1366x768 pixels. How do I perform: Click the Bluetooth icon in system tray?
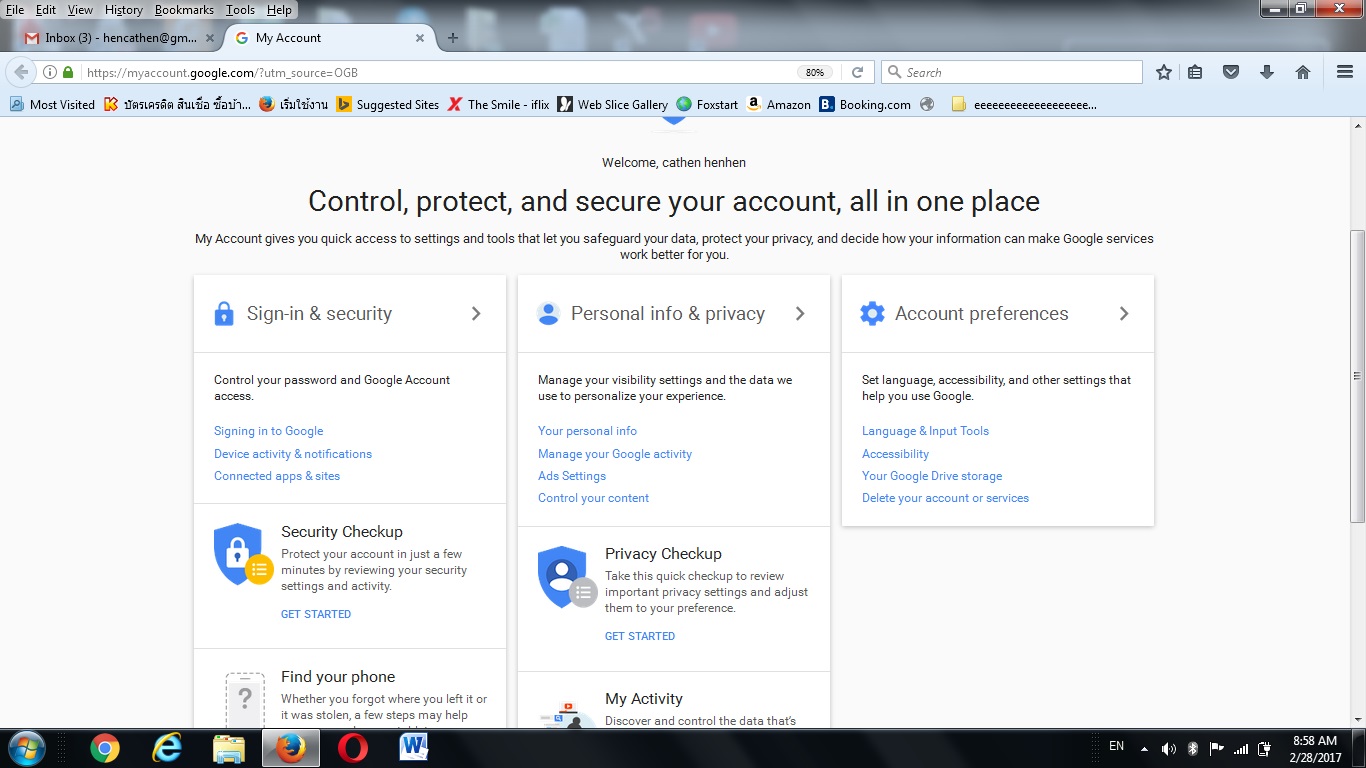(x=1192, y=748)
